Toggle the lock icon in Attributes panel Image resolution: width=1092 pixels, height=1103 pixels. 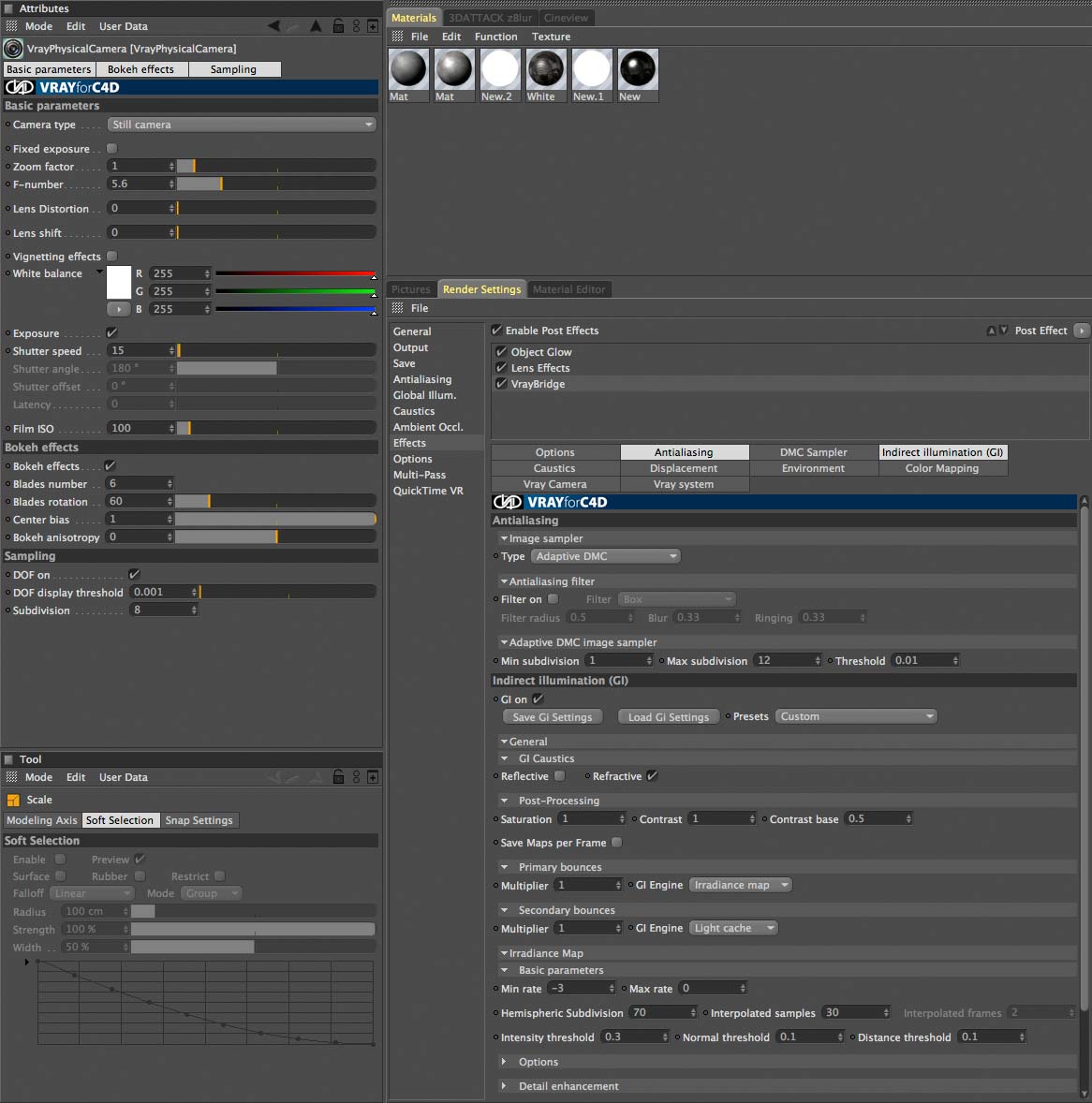point(338,26)
